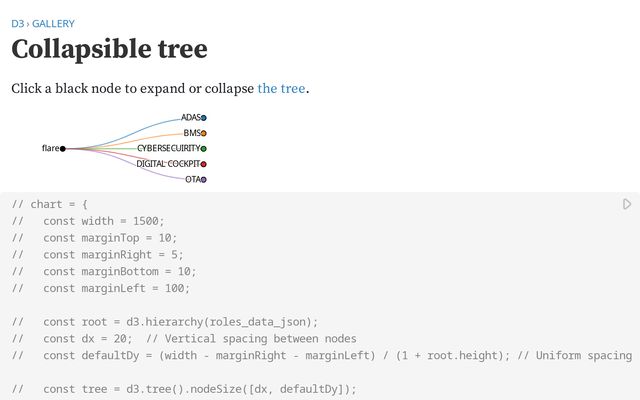Click the CYBERSECURITY text label
This screenshot has height=400, width=640.
click(168, 149)
